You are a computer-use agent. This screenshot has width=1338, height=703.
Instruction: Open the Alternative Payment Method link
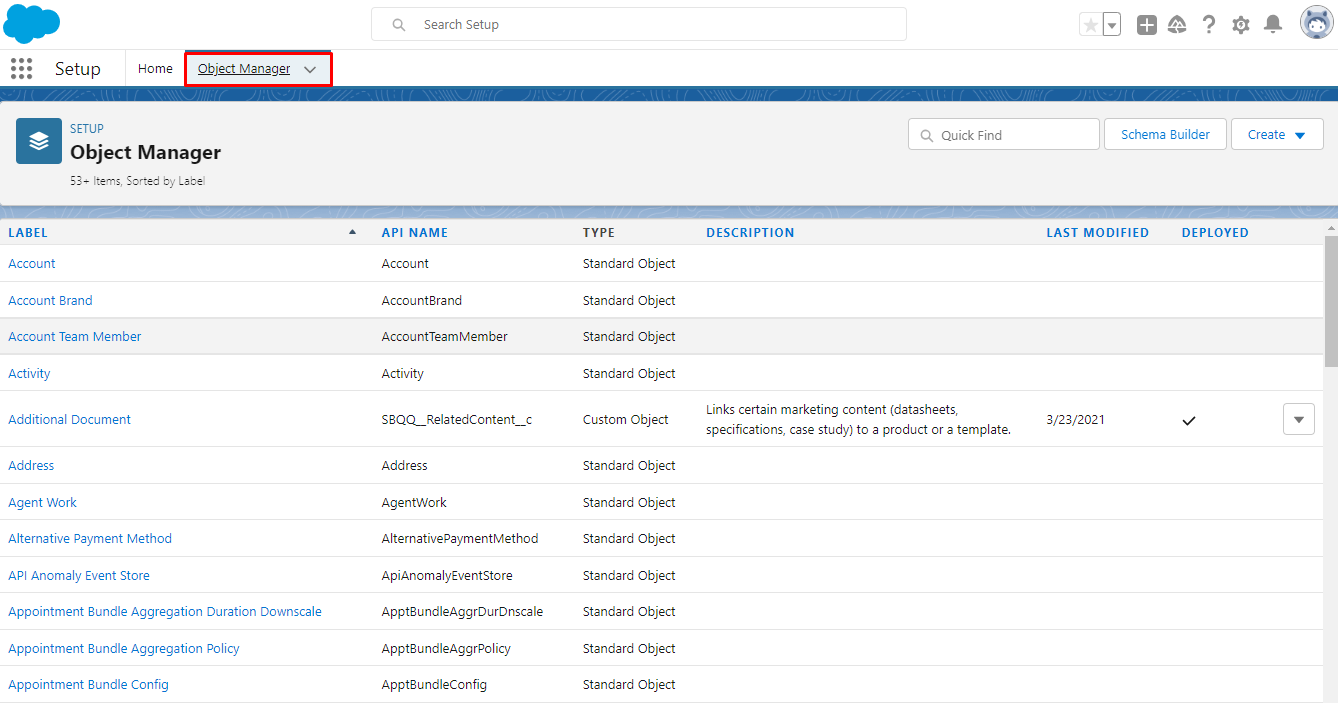90,539
